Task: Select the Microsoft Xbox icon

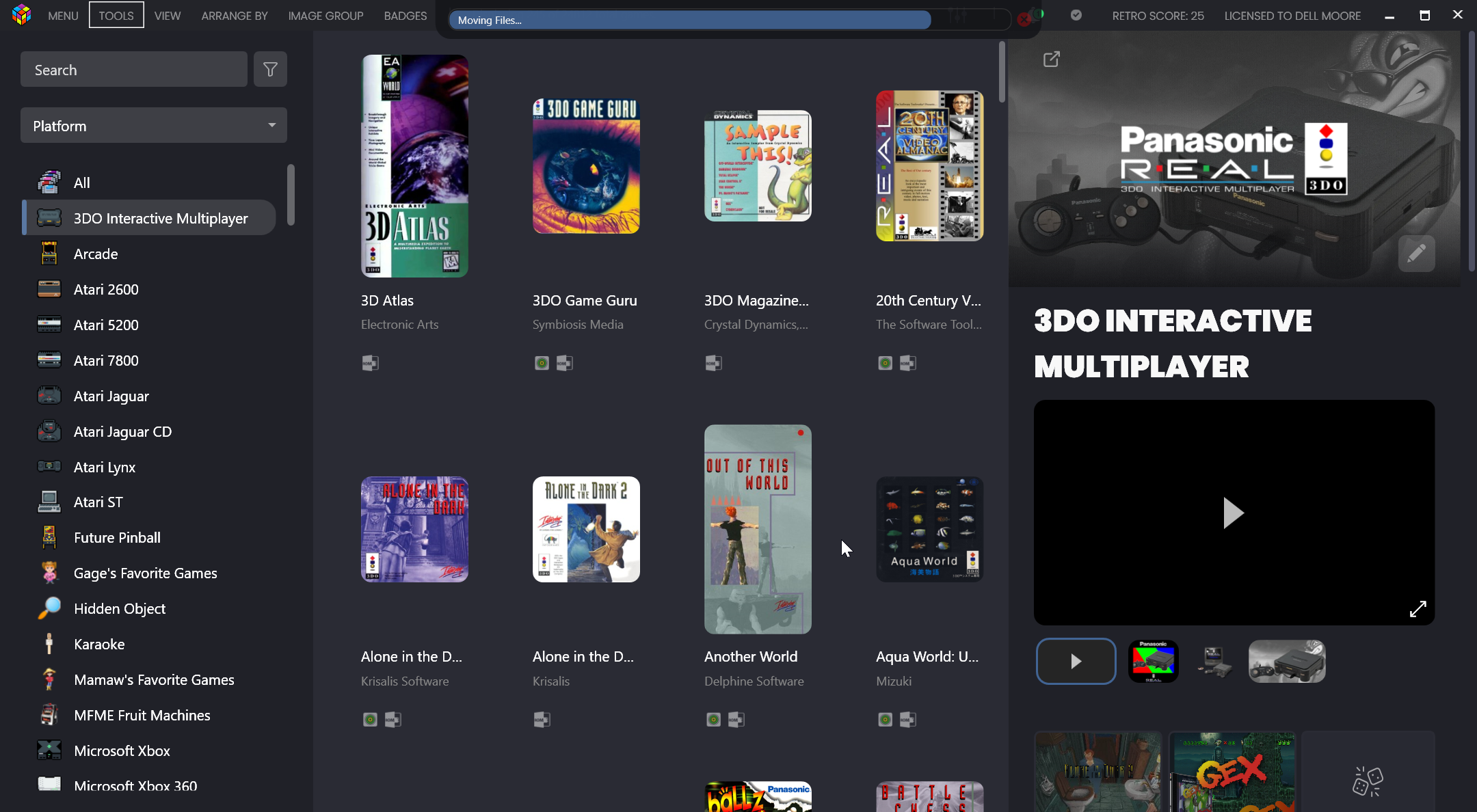Action: click(49, 750)
